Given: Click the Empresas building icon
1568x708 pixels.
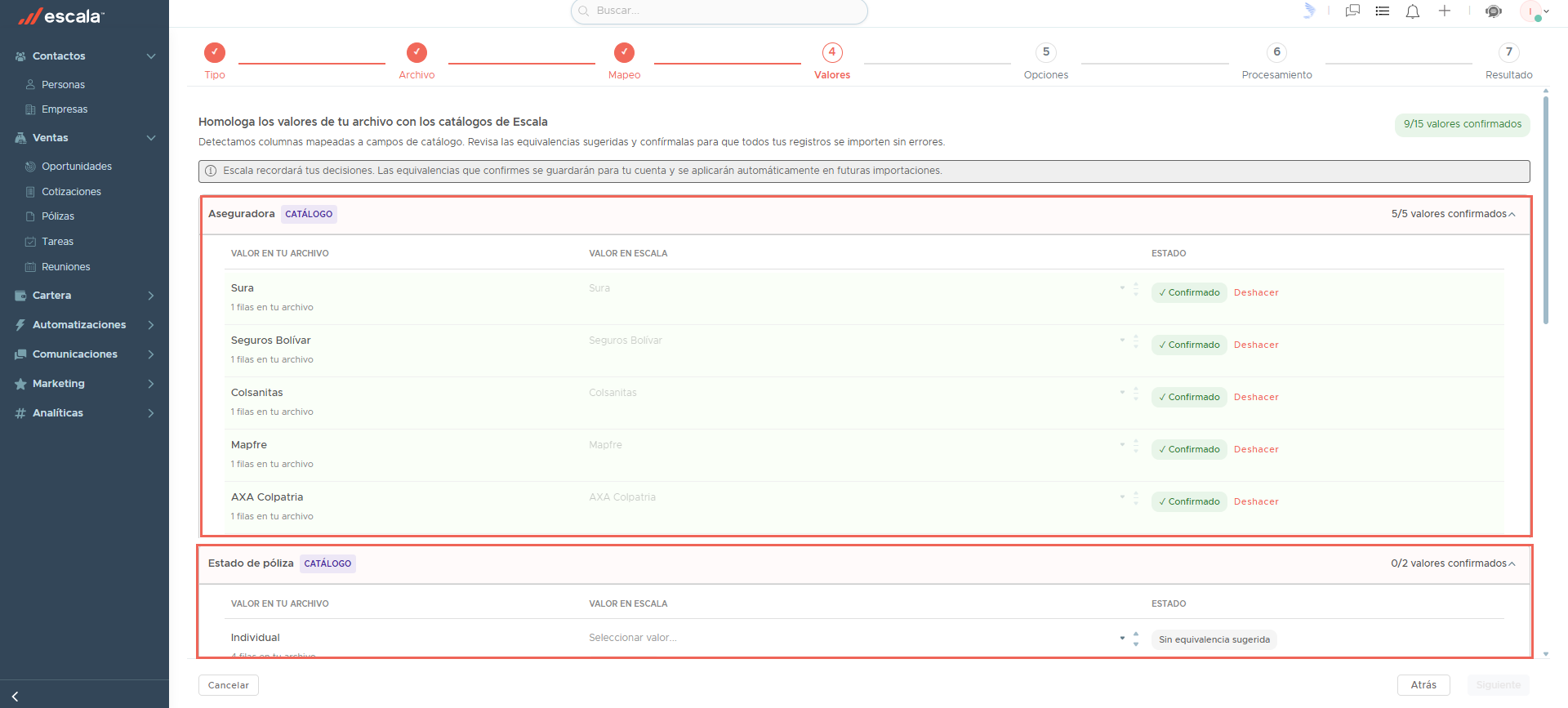Looking at the screenshot, I should coord(30,109).
